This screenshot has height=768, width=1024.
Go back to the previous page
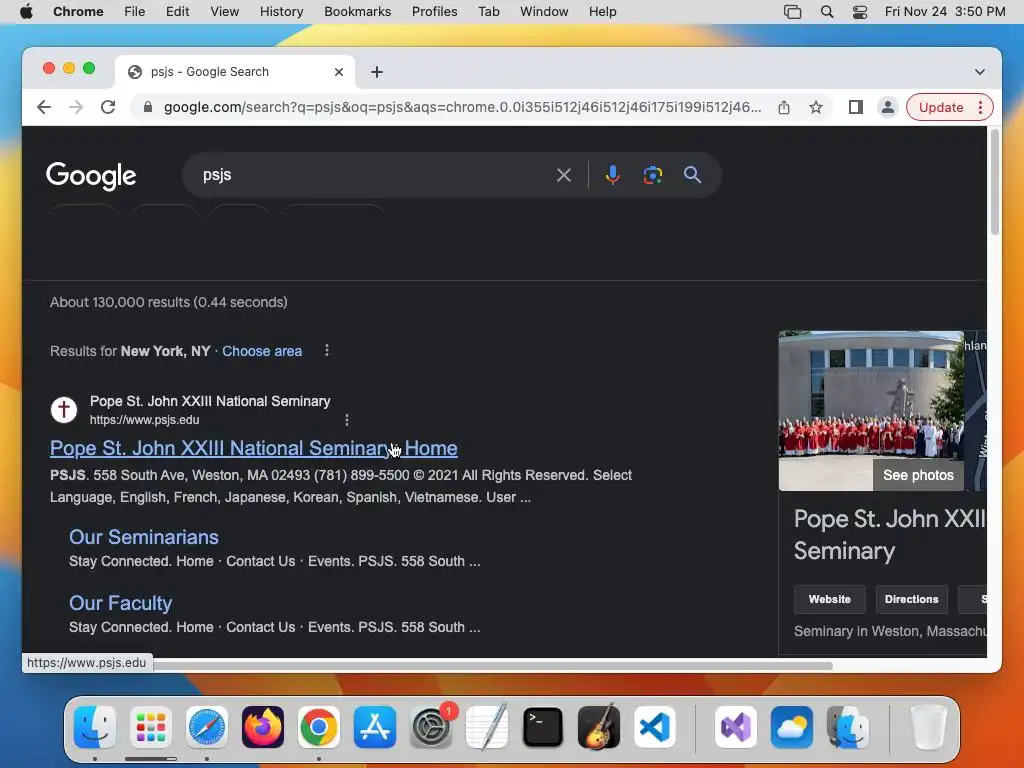click(x=44, y=107)
